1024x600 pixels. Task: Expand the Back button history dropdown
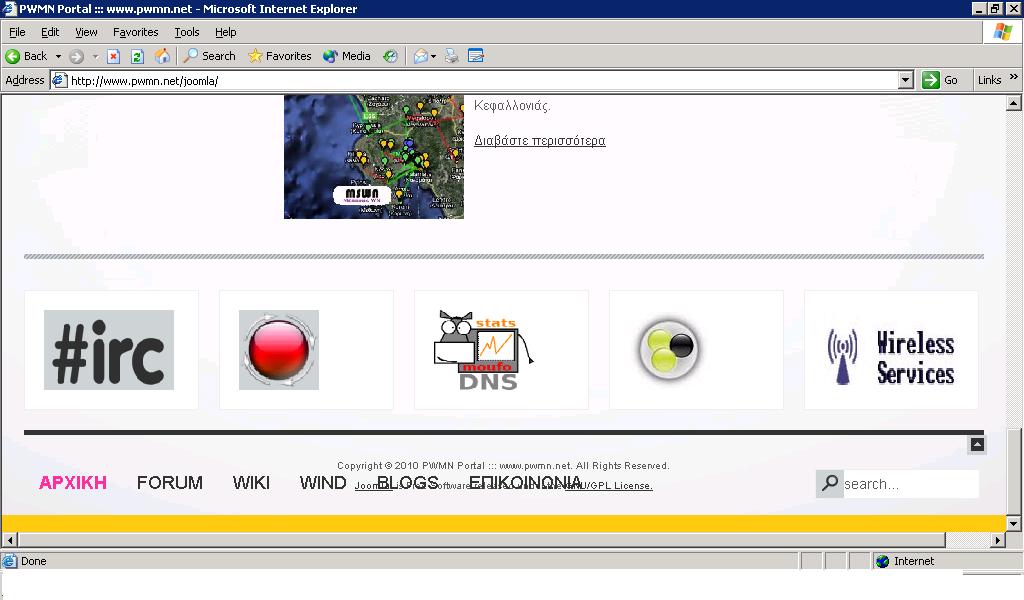click(58, 56)
